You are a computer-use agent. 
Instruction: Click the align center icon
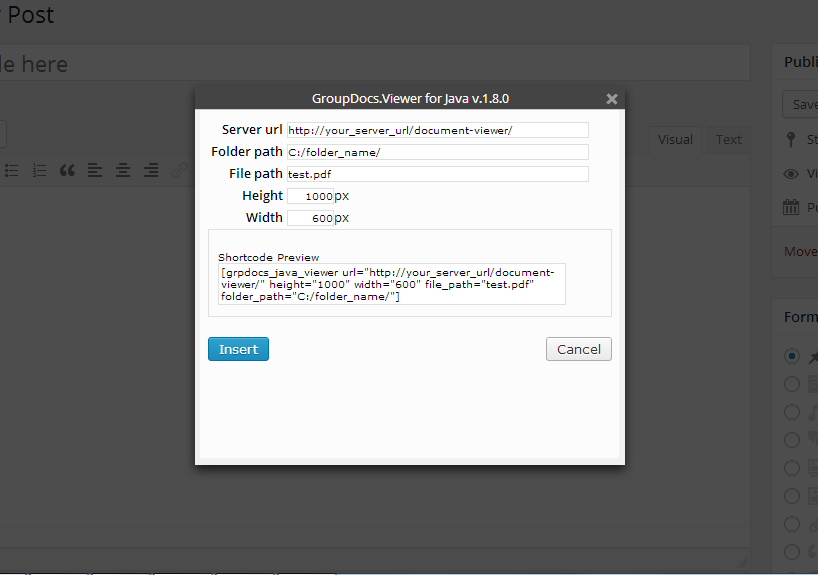coord(122,170)
